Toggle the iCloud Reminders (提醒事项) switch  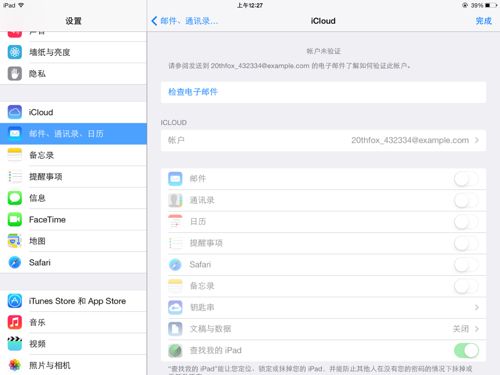pos(466,243)
